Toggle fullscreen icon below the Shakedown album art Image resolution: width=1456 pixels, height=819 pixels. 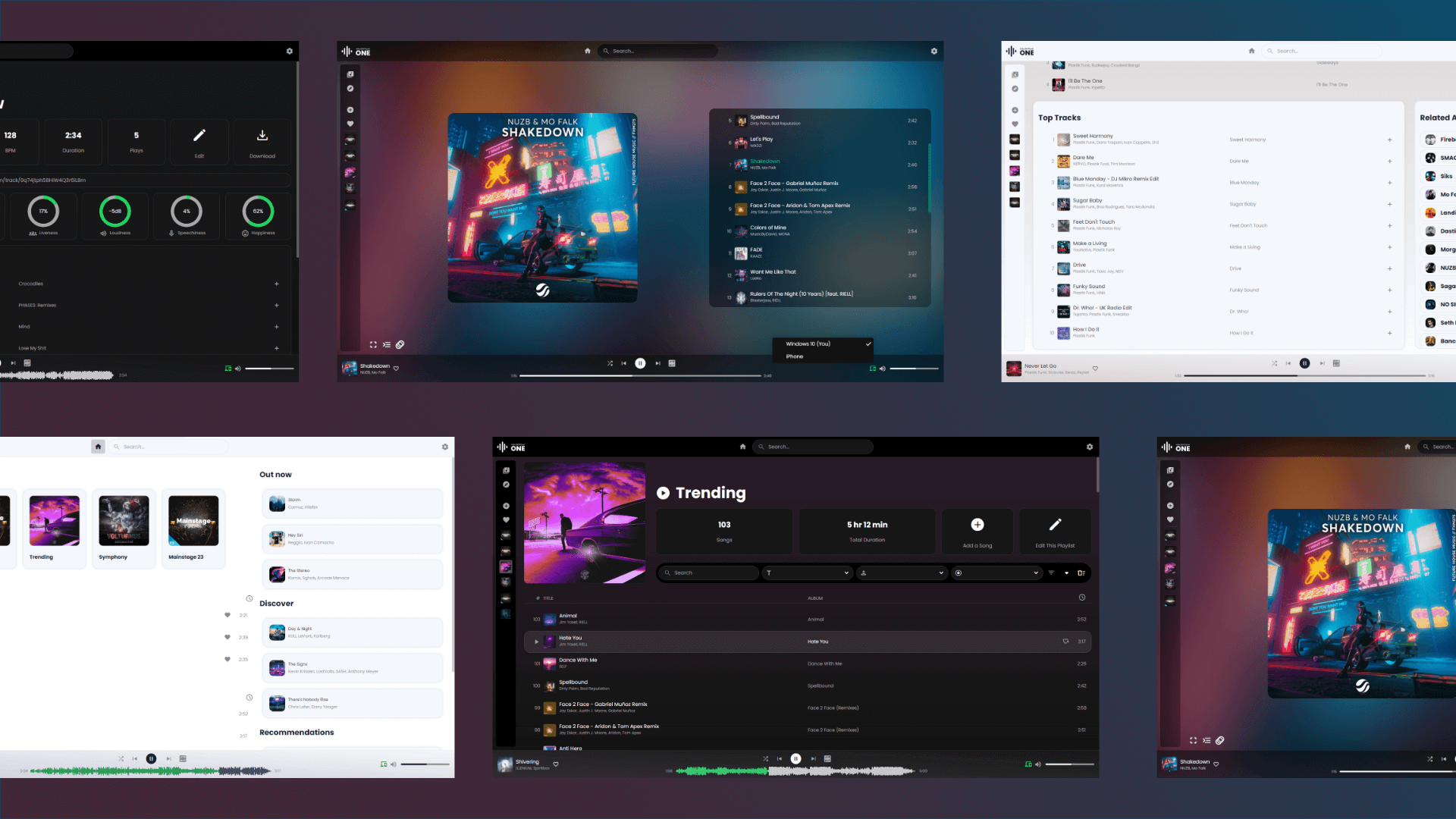tap(373, 345)
